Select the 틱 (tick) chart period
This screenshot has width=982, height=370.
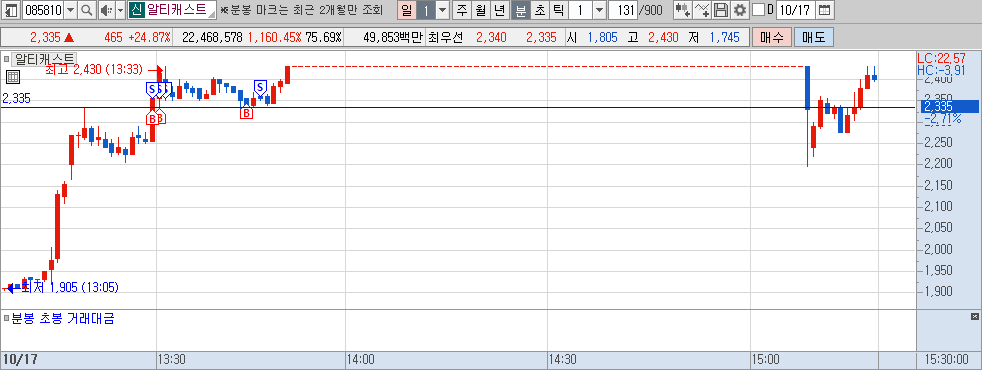(x=558, y=10)
